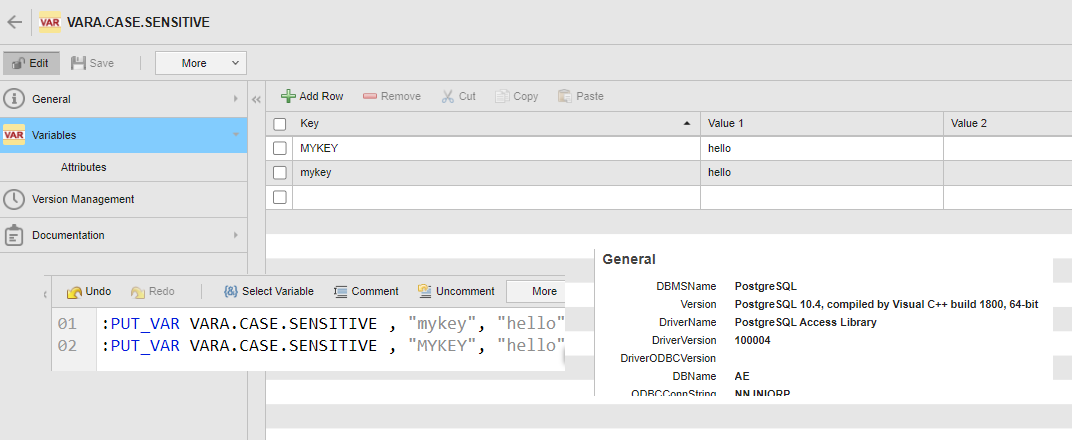Select the MYKEY key cell
1072x440 pixels.
[496, 148]
